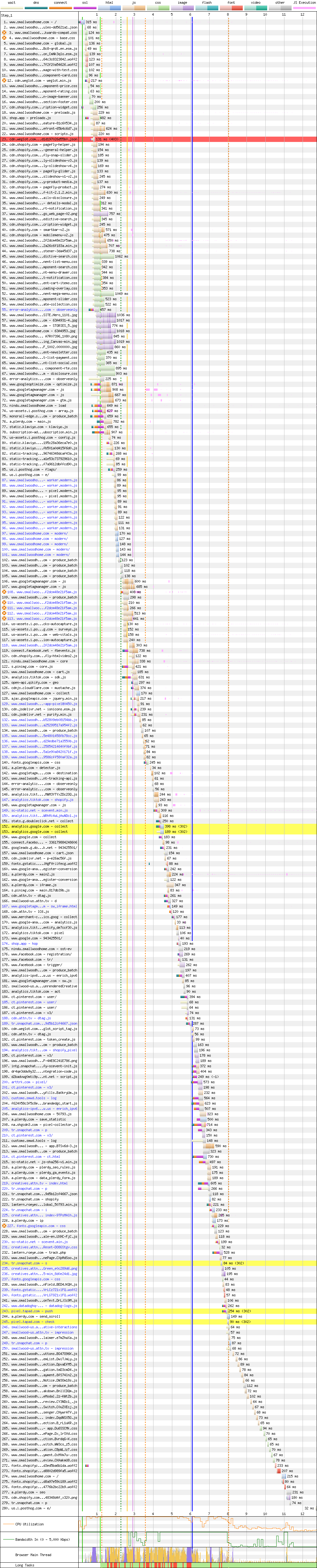
Task: Click the orange icon on request 110
Action: tap(4, 603)
